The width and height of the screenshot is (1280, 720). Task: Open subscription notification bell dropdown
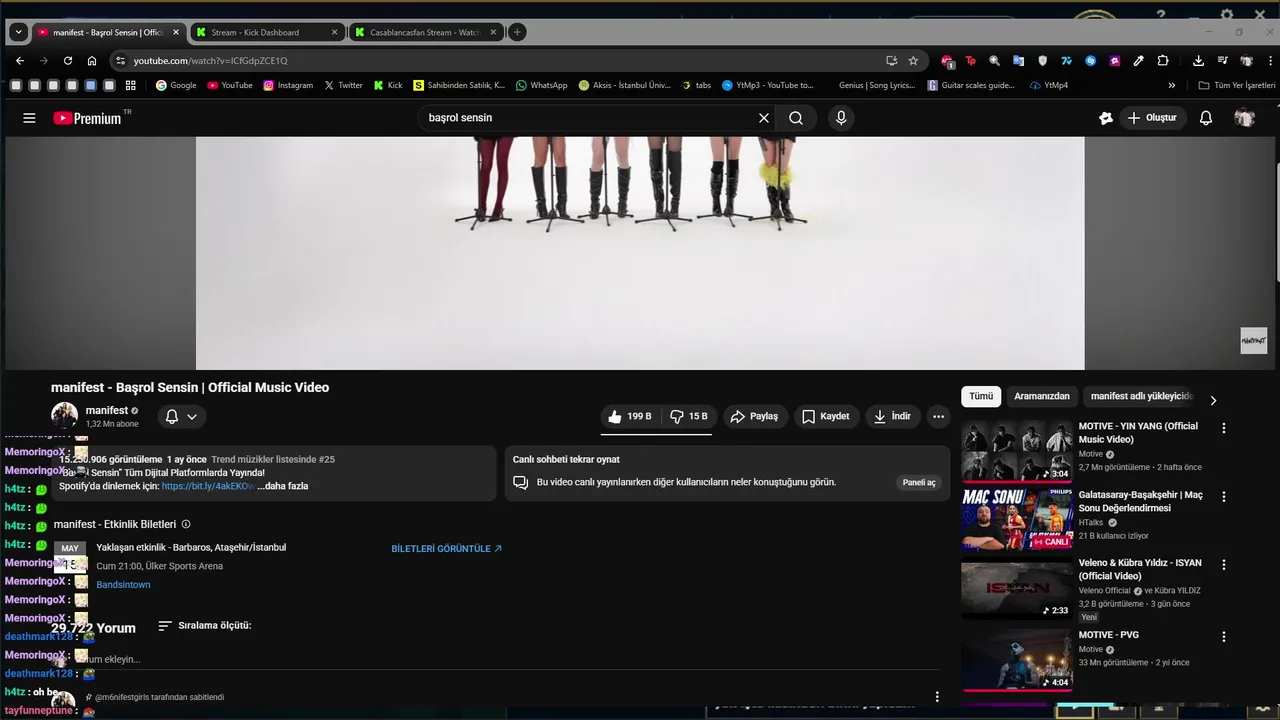[181, 417]
